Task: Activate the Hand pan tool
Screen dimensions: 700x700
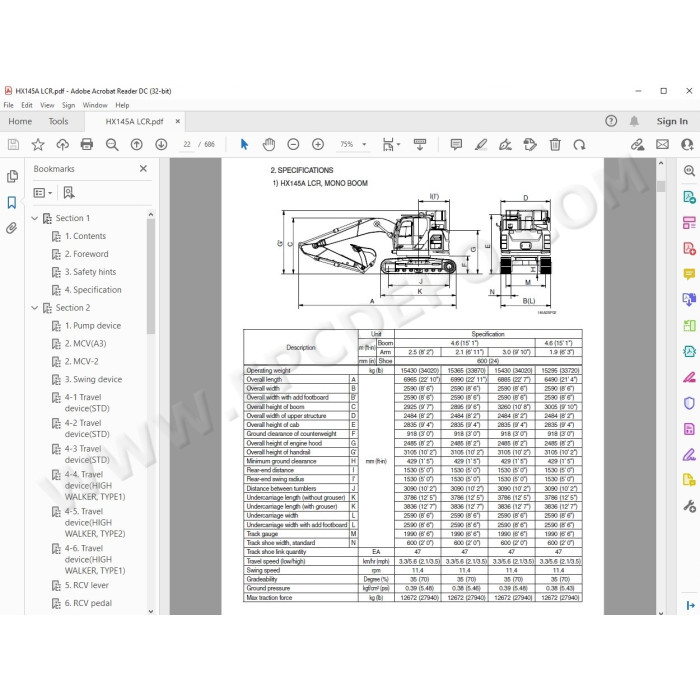Action: 269,144
